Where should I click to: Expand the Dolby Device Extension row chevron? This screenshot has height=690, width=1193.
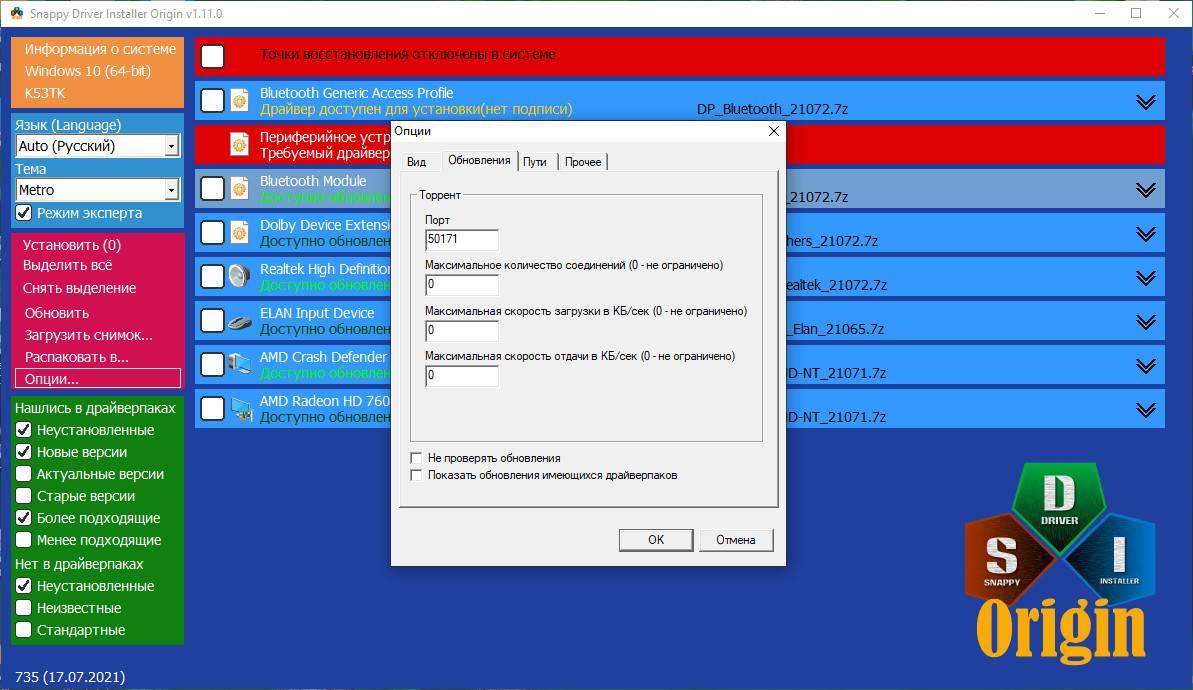(1146, 234)
